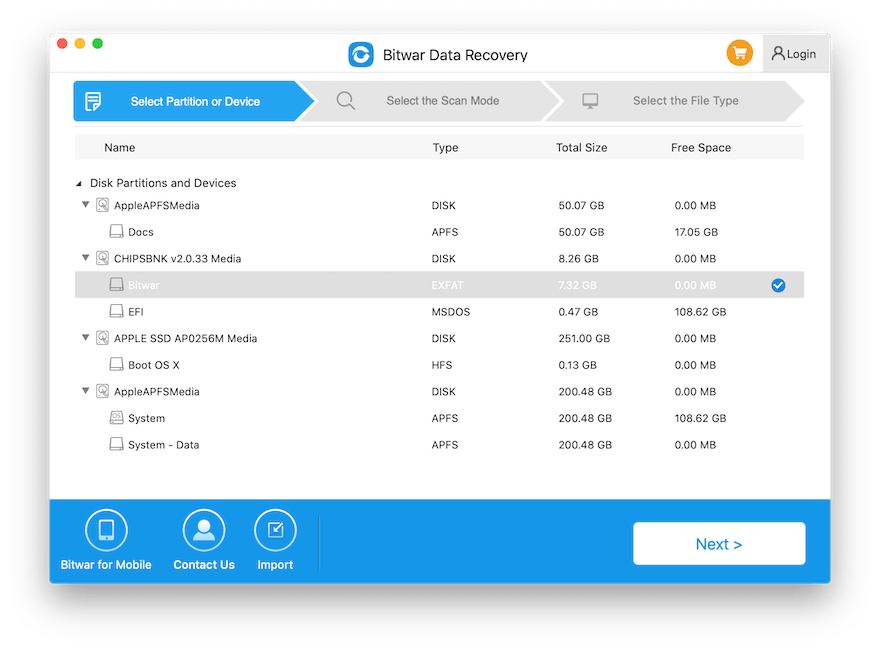Click the 0.13 GB total size value
This screenshot has height=649, width=880.
coord(578,365)
